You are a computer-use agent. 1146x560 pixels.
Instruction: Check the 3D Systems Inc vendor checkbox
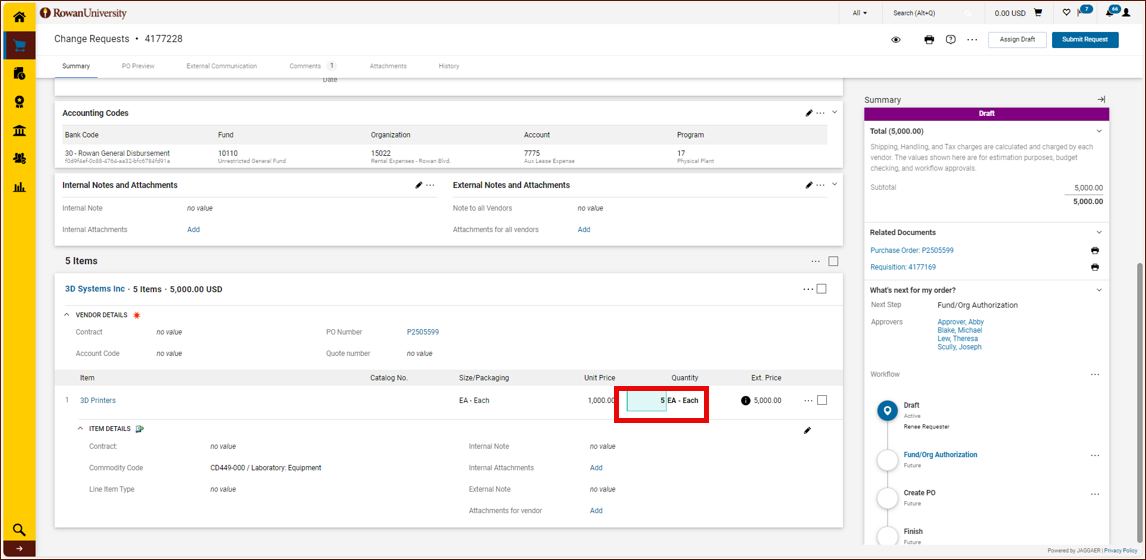coord(821,289)
